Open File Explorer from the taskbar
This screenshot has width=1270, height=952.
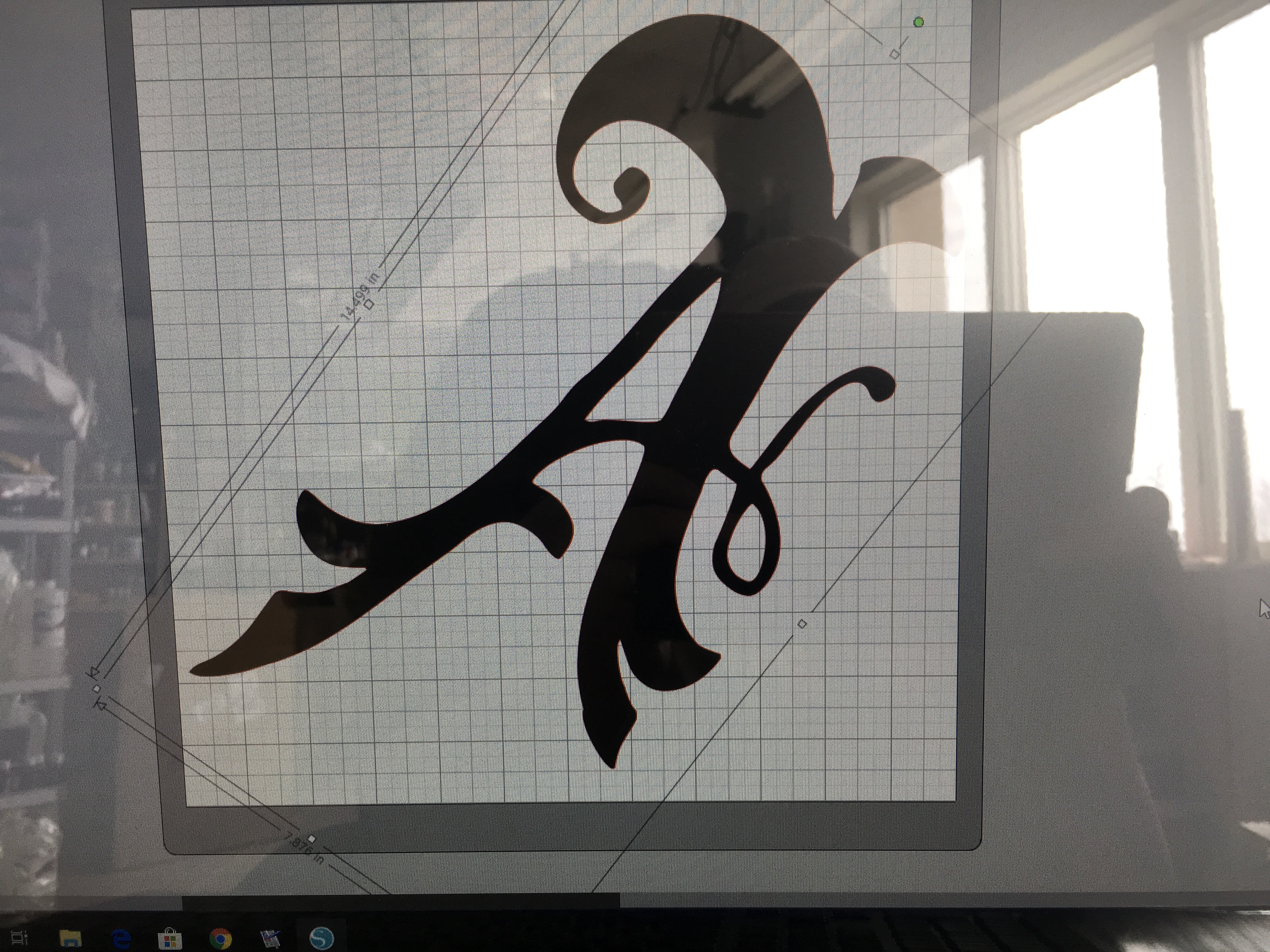(71, 939)
